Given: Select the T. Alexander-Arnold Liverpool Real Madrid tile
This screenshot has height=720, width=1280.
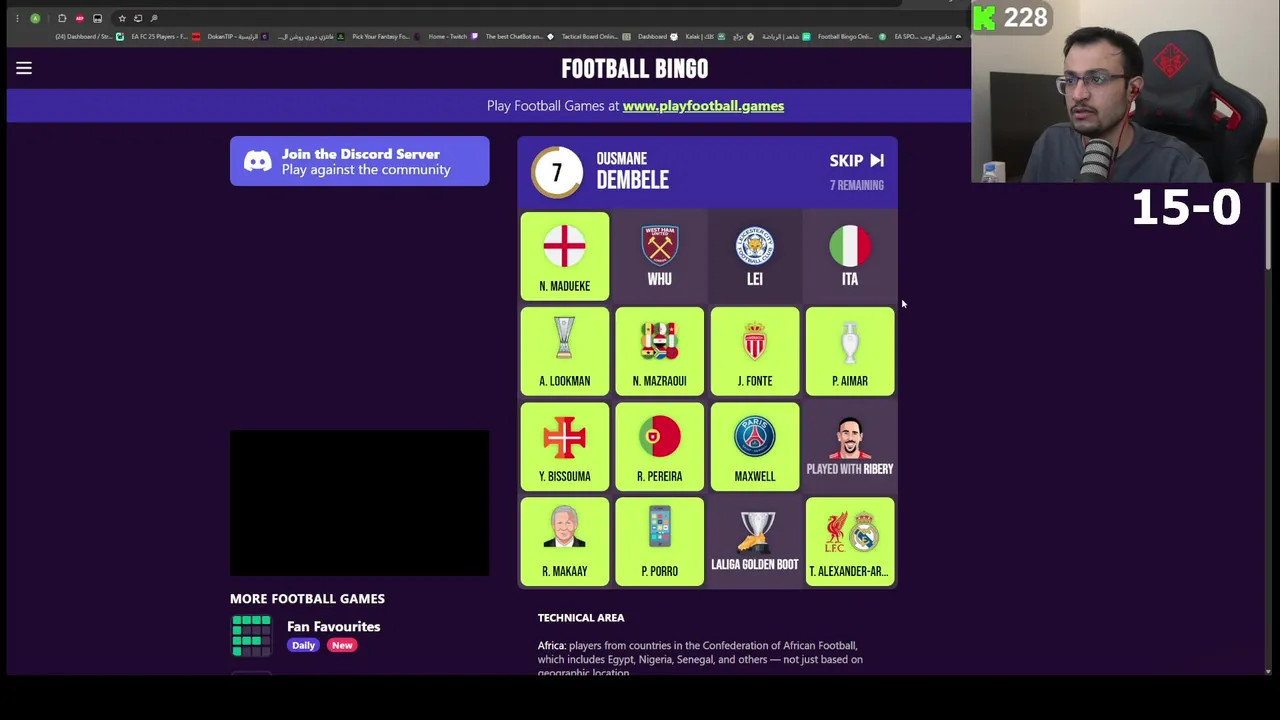Looking at the screenshot, I should 850,541.
